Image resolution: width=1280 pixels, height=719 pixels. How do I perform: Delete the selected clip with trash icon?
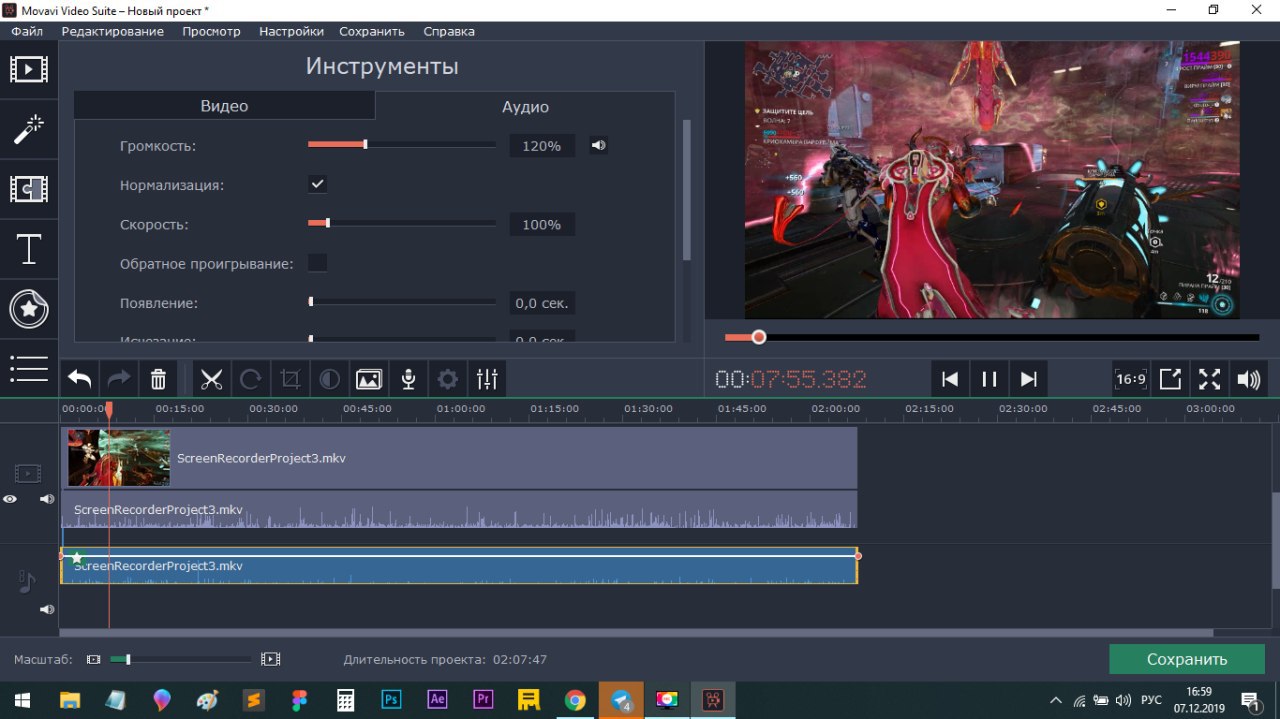(x=158, y=379)
